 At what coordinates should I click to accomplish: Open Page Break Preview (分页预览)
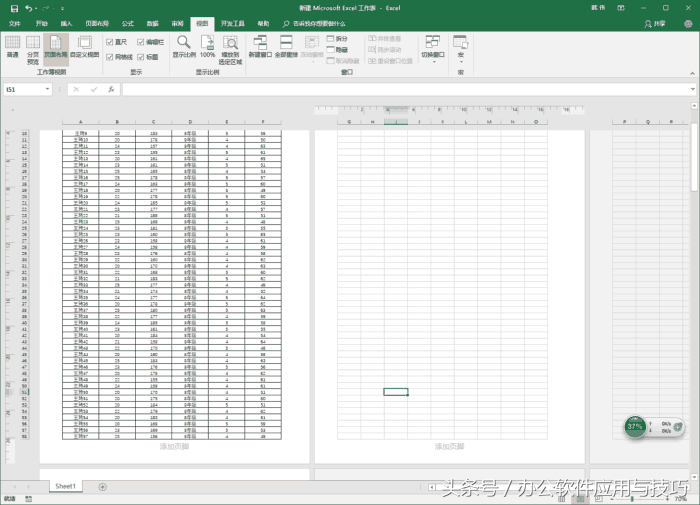coord(33,50)
